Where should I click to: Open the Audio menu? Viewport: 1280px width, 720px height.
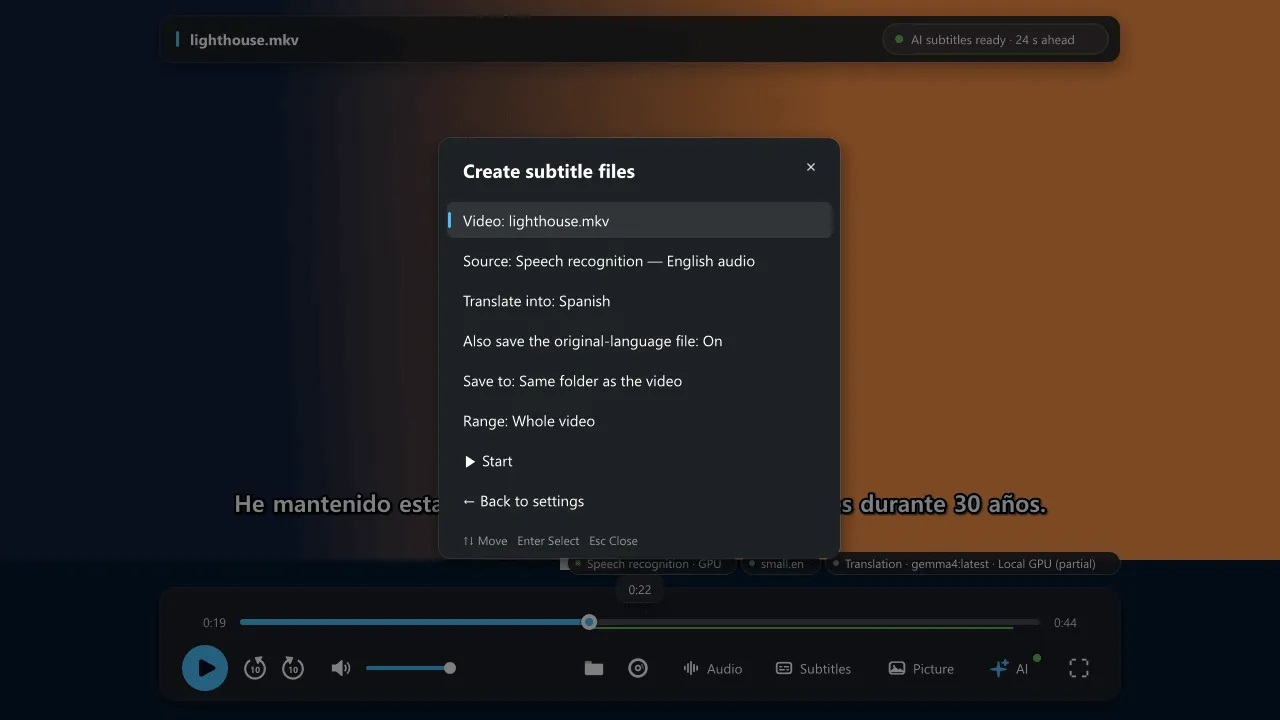pyautogui.click(x=712, y=668)
